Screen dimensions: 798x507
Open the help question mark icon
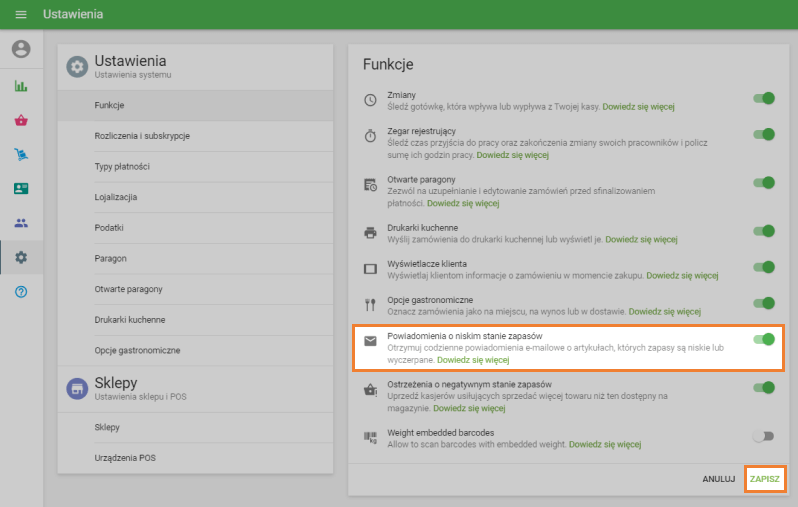(x=21, y=291)
